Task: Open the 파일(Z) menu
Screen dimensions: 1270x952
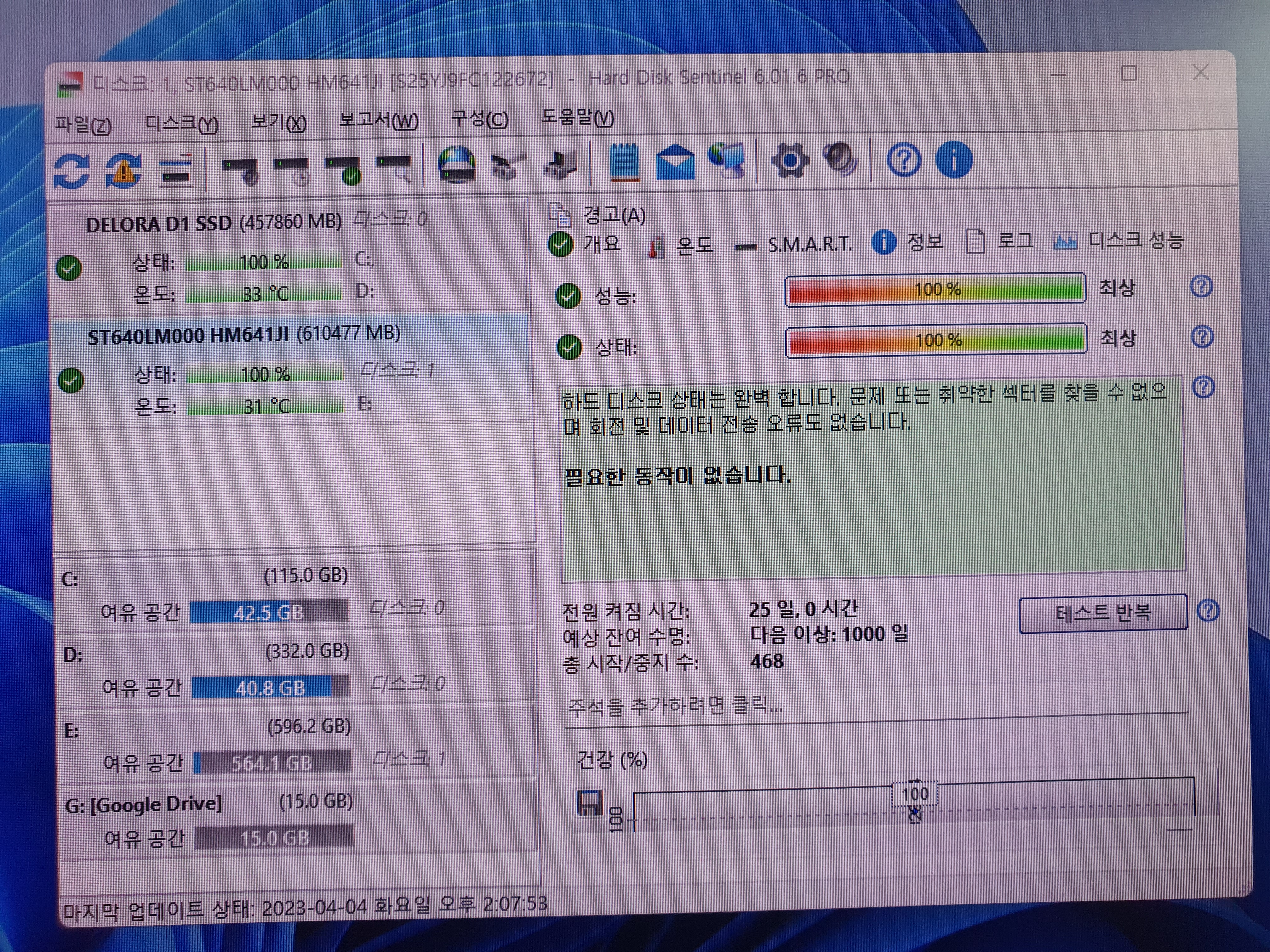Action: pyautogui.click(x=83, y=125)
